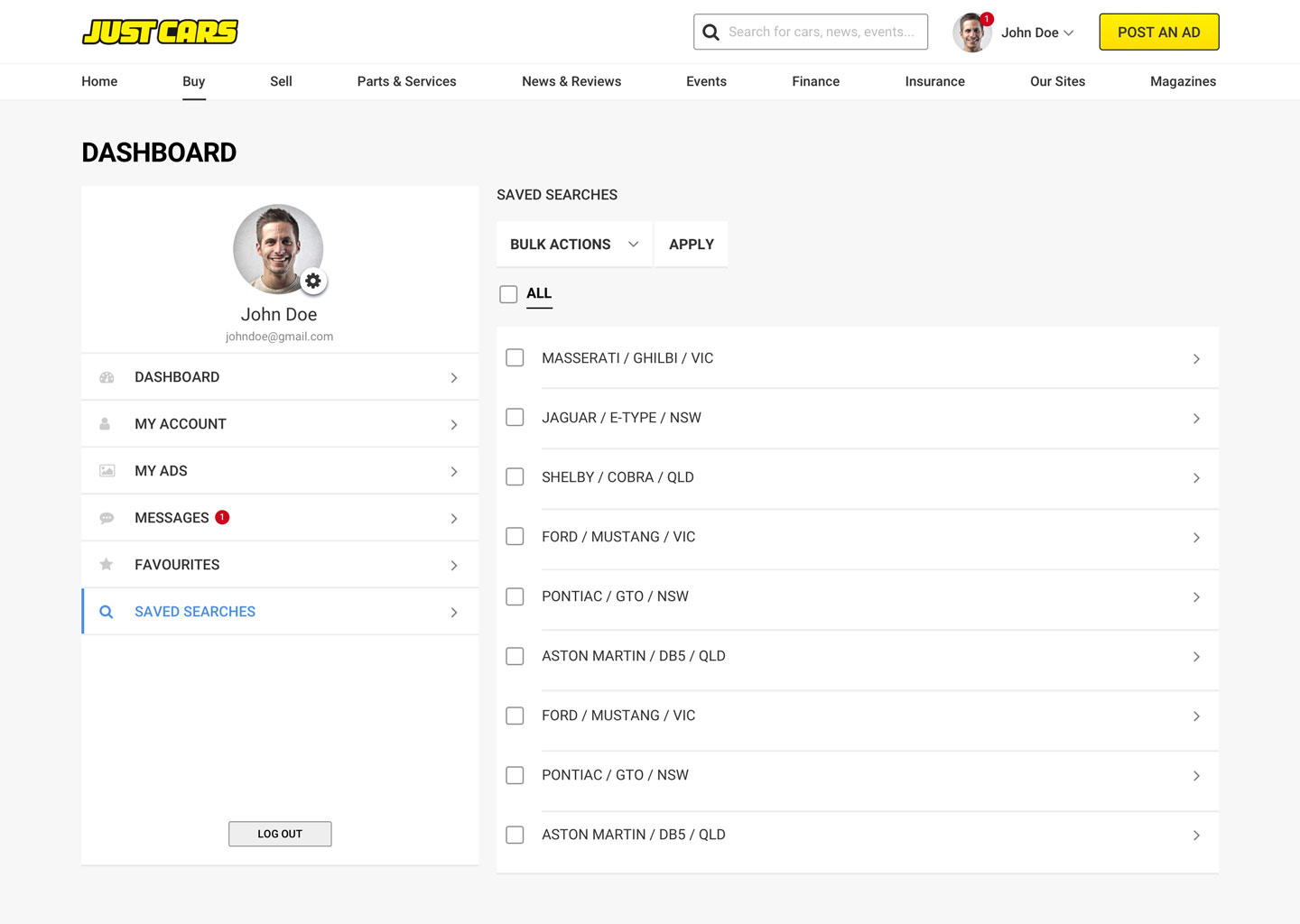Tick the second Pontiac / GTO / NSW checkbox

point(515,775)
